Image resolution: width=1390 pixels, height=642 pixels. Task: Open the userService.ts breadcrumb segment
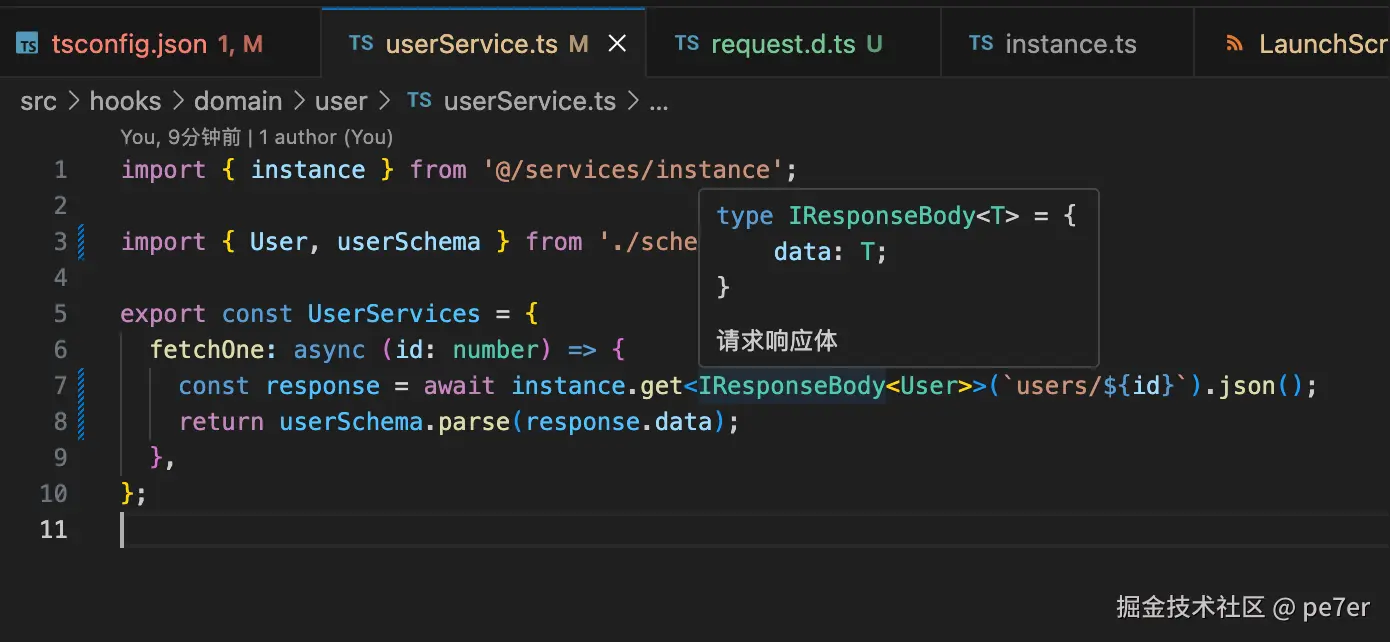530,101
